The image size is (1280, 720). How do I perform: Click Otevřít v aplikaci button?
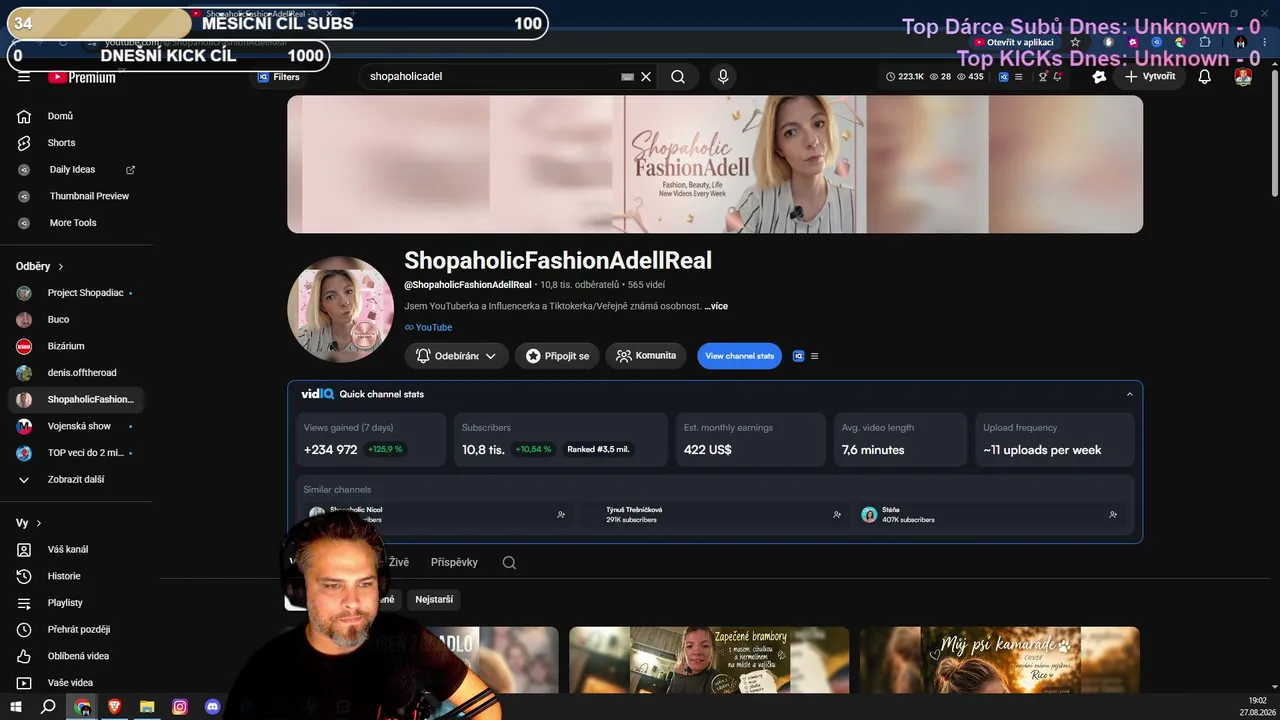pyautogui.click(x=1014, y=43)
